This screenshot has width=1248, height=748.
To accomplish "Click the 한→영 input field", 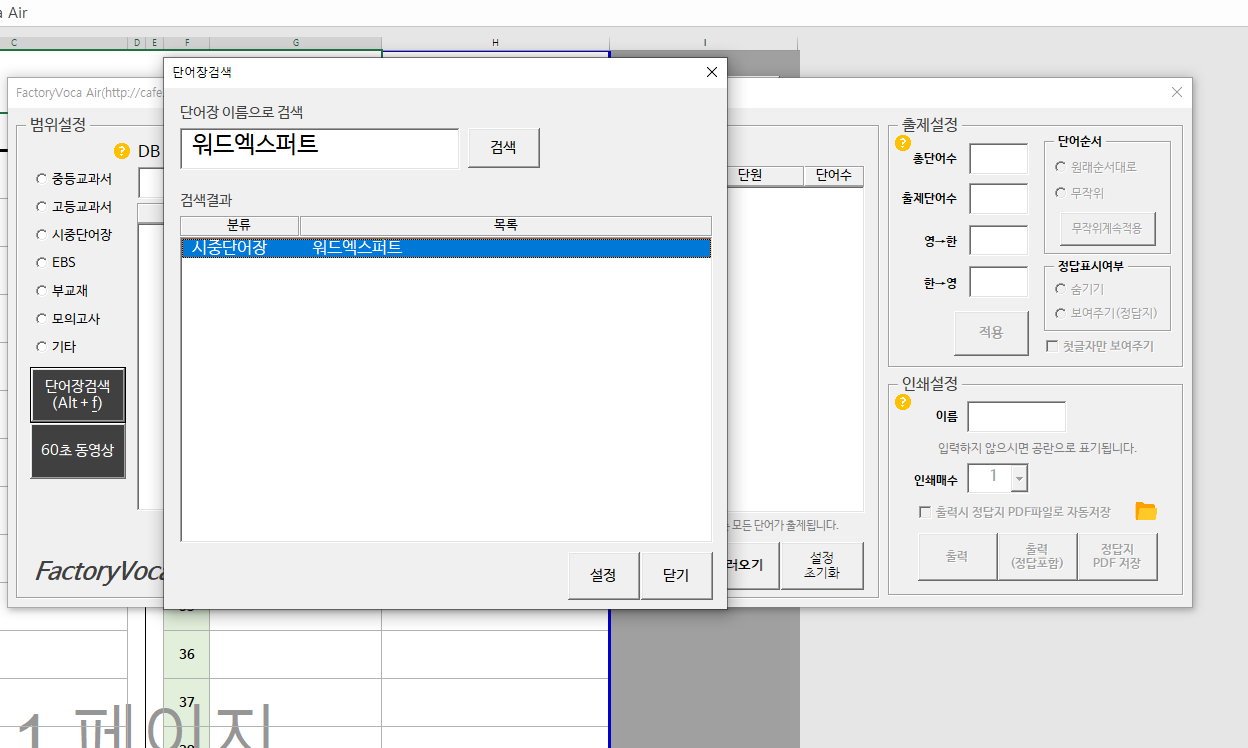I will (998, 282).
